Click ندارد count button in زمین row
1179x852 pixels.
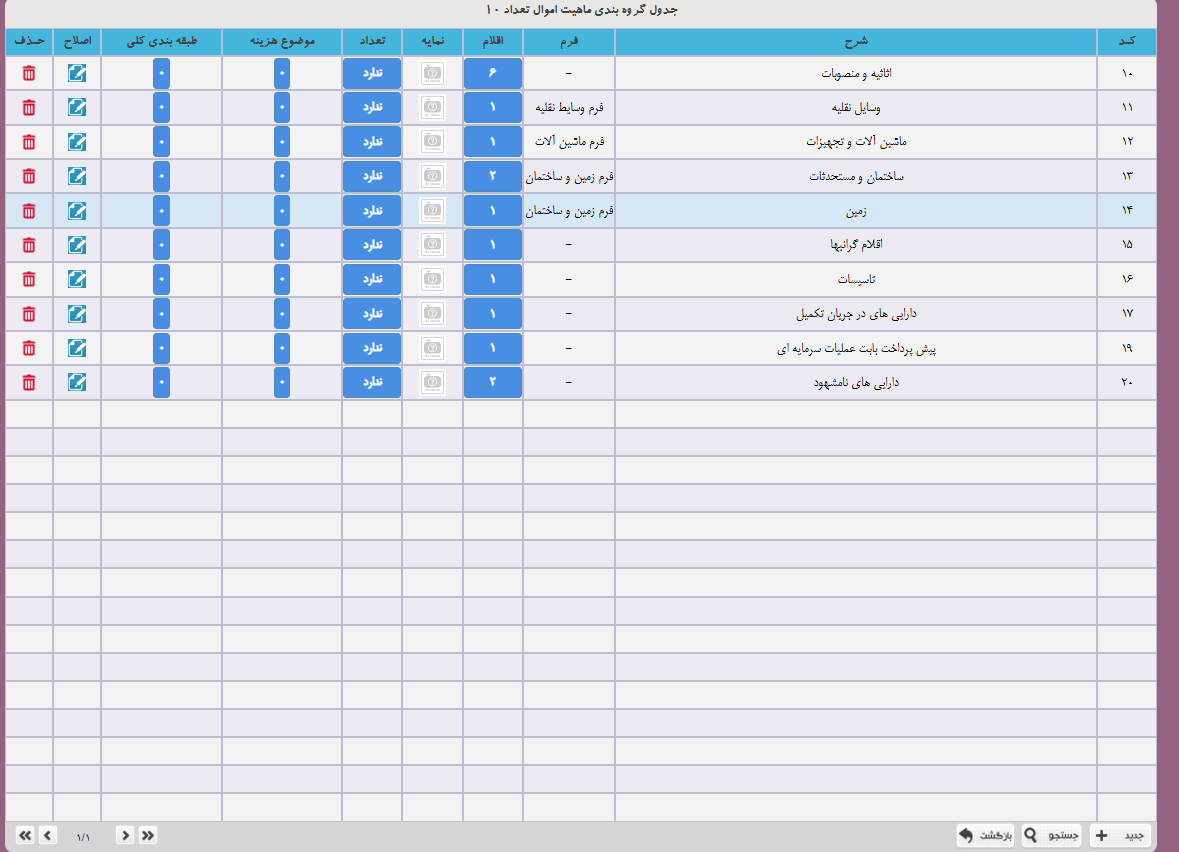pos(371,211)
